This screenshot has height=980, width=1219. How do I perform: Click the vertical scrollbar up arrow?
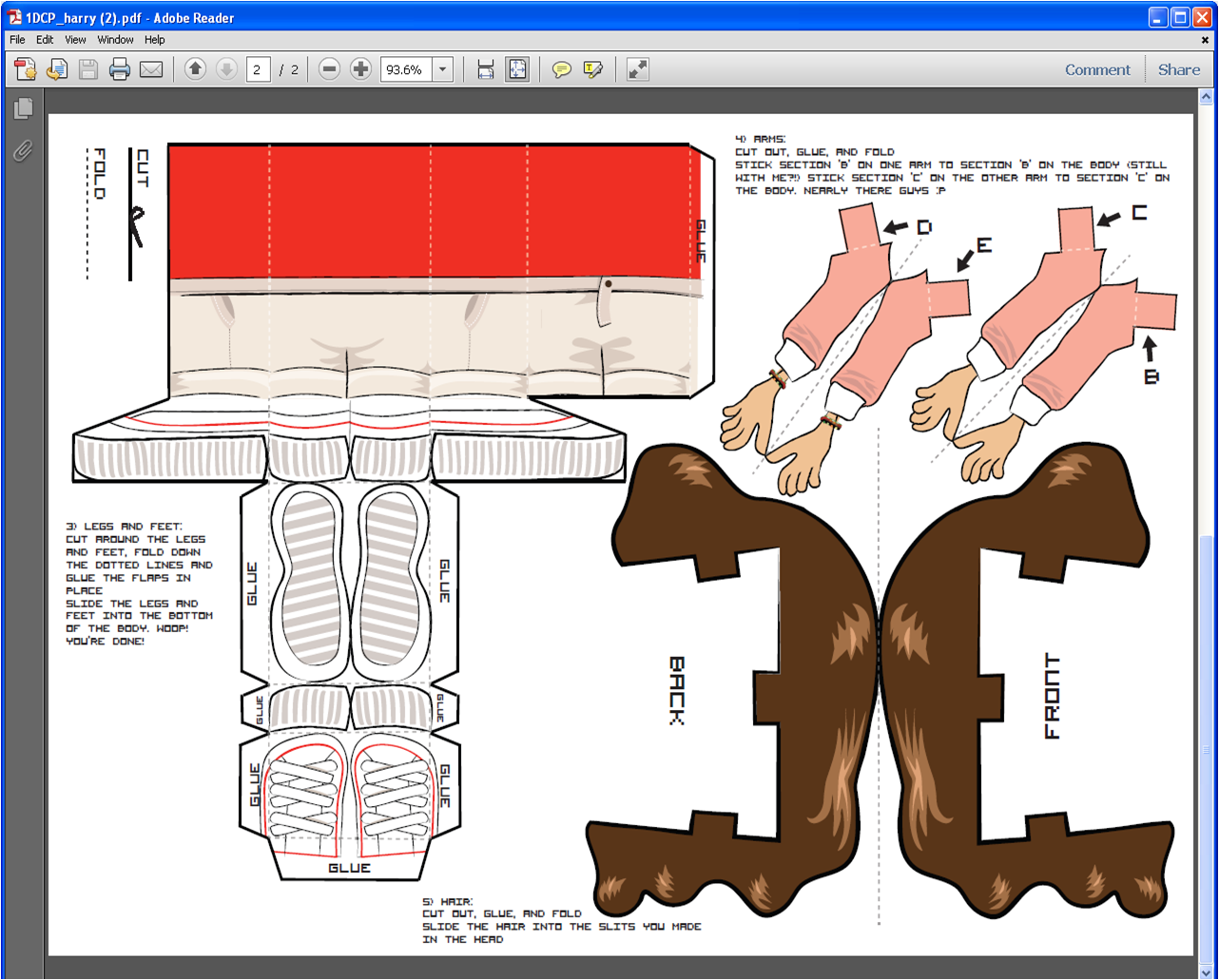pyautogui.click(x=1207, y=97)
